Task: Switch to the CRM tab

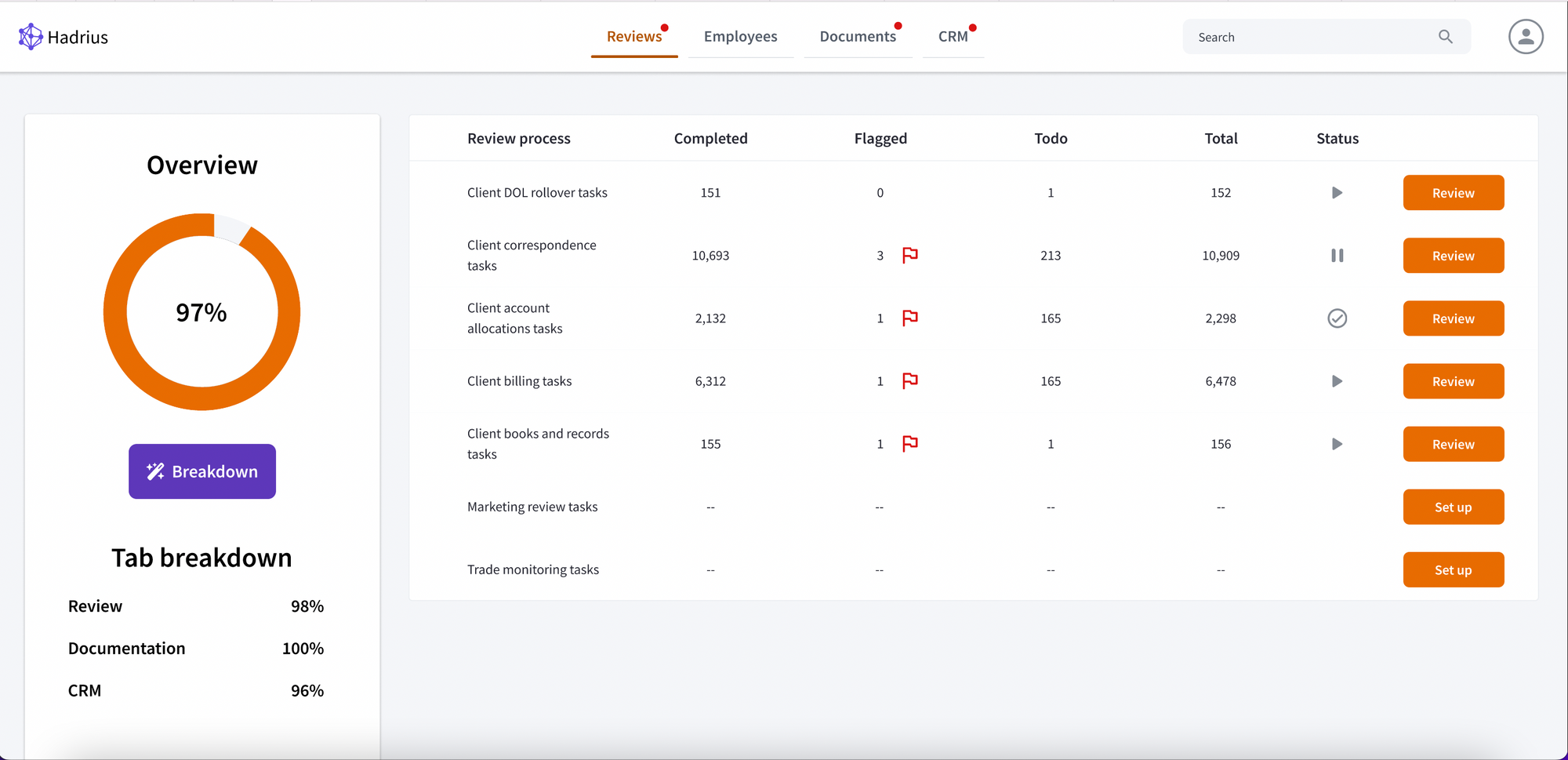Action: click(x=952, y=36)
